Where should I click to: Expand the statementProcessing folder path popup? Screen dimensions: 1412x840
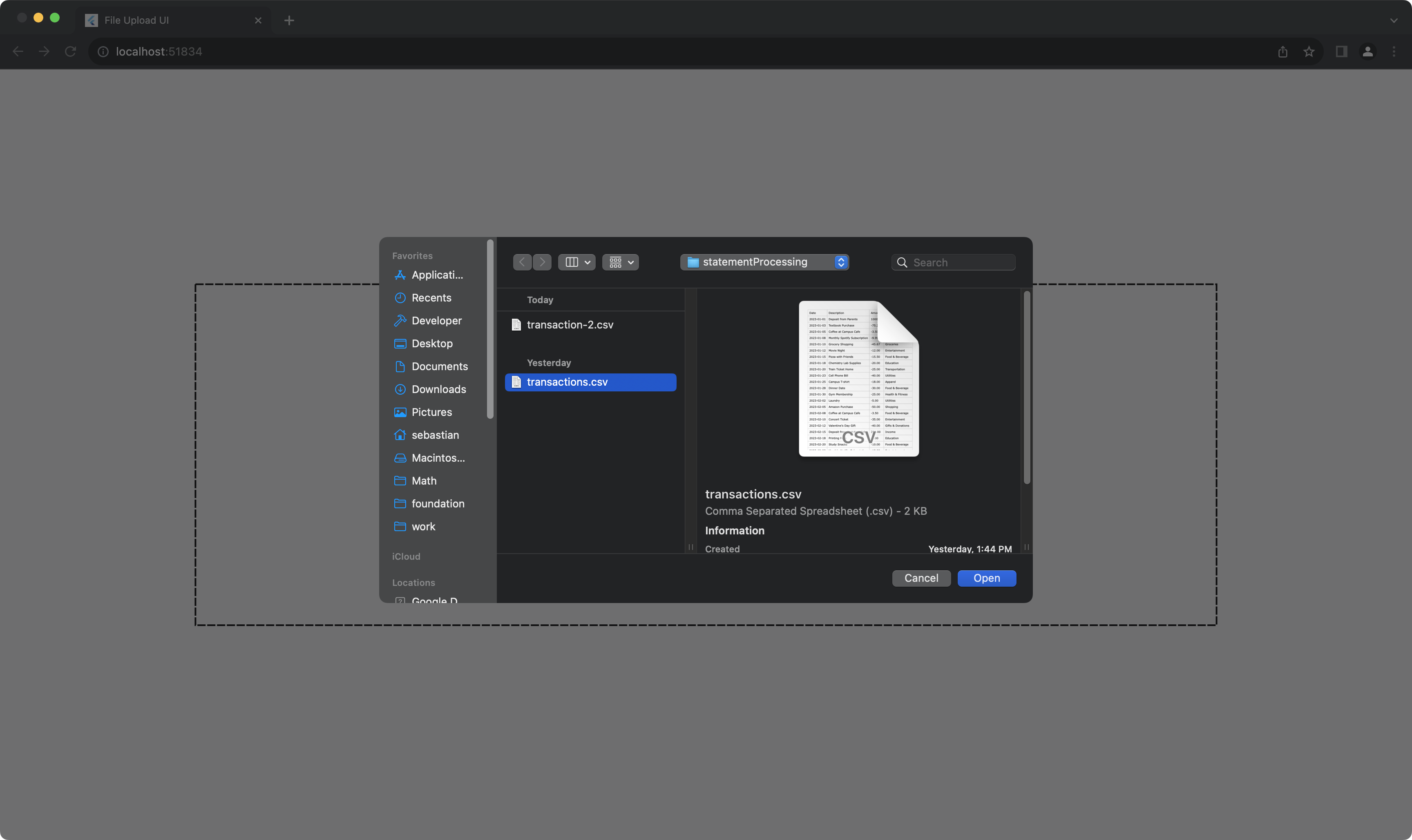pos(764,262)
